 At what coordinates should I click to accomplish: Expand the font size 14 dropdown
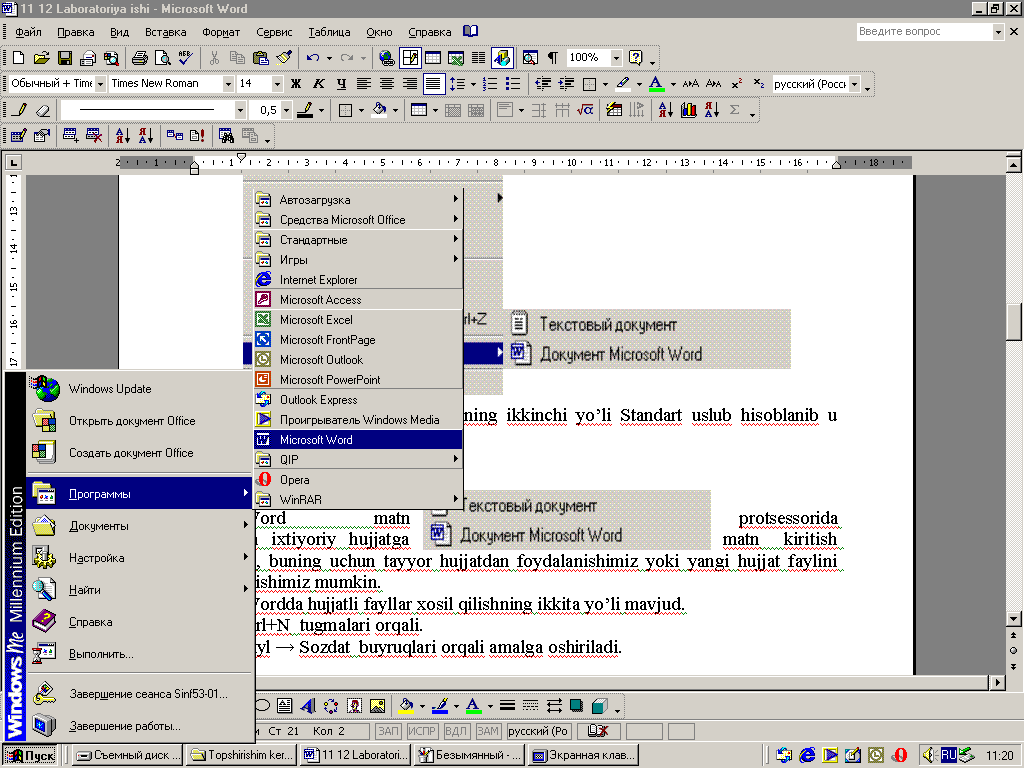click(x=276, y=84)
